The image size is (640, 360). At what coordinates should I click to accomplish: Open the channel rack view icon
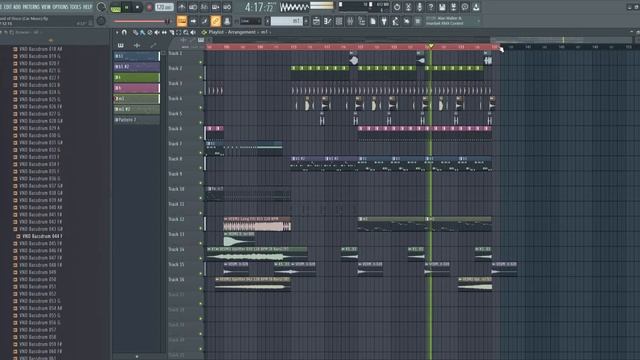(x=339, y=21)
